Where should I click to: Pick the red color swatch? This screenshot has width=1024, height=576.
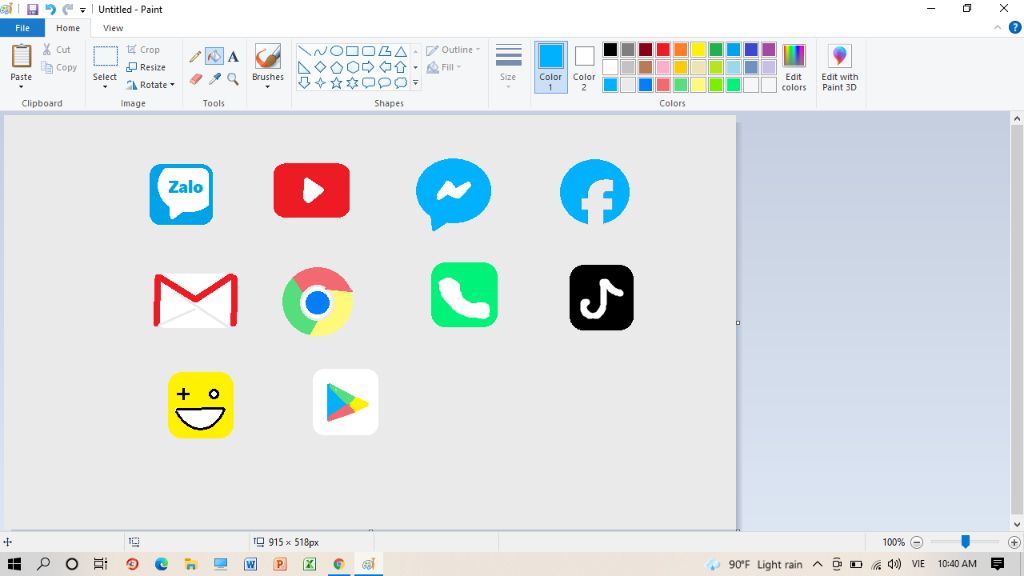point(663,50)
